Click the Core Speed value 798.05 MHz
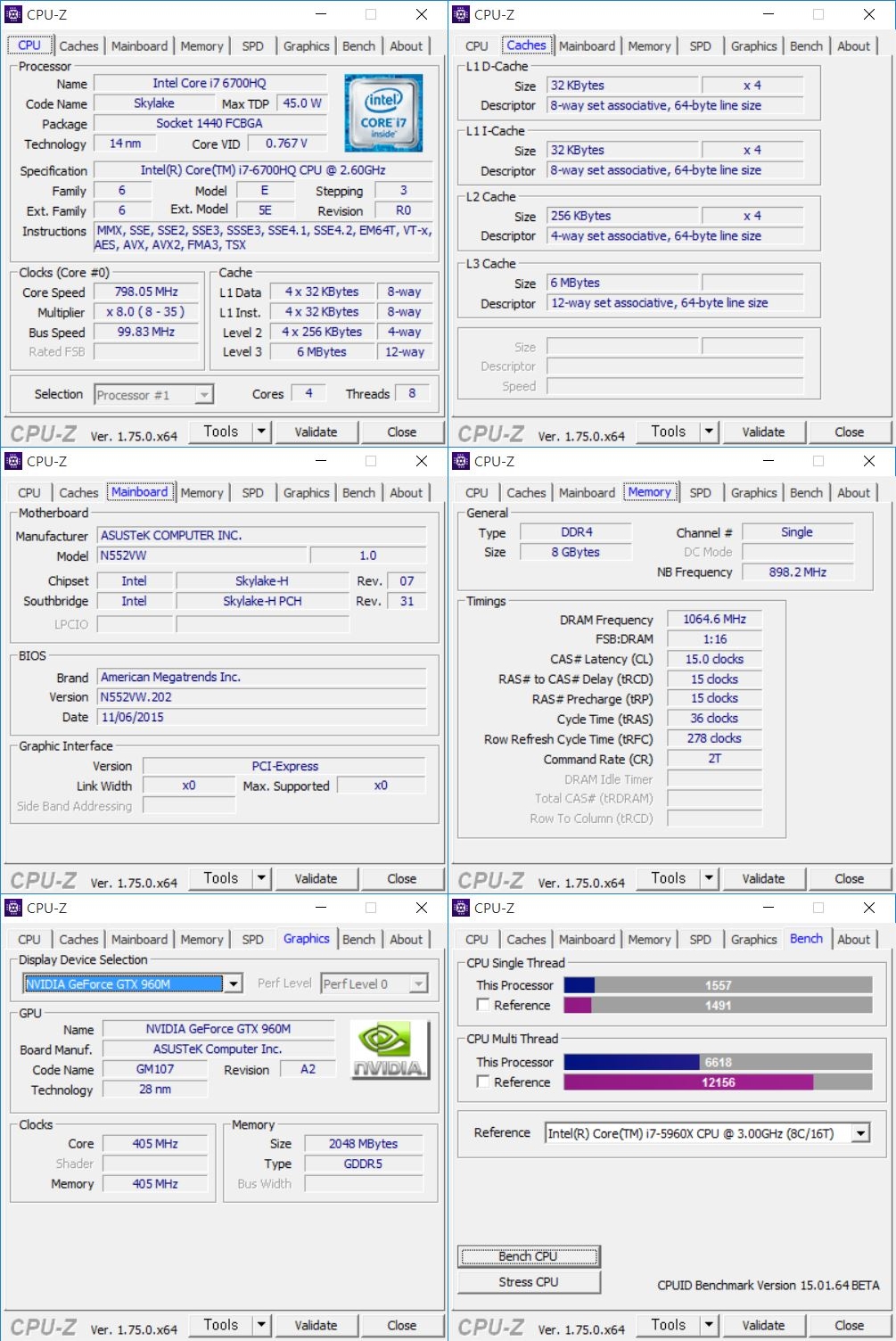Image resolution: width=896 pixels, height=1341 pixels. coord(146,292)
